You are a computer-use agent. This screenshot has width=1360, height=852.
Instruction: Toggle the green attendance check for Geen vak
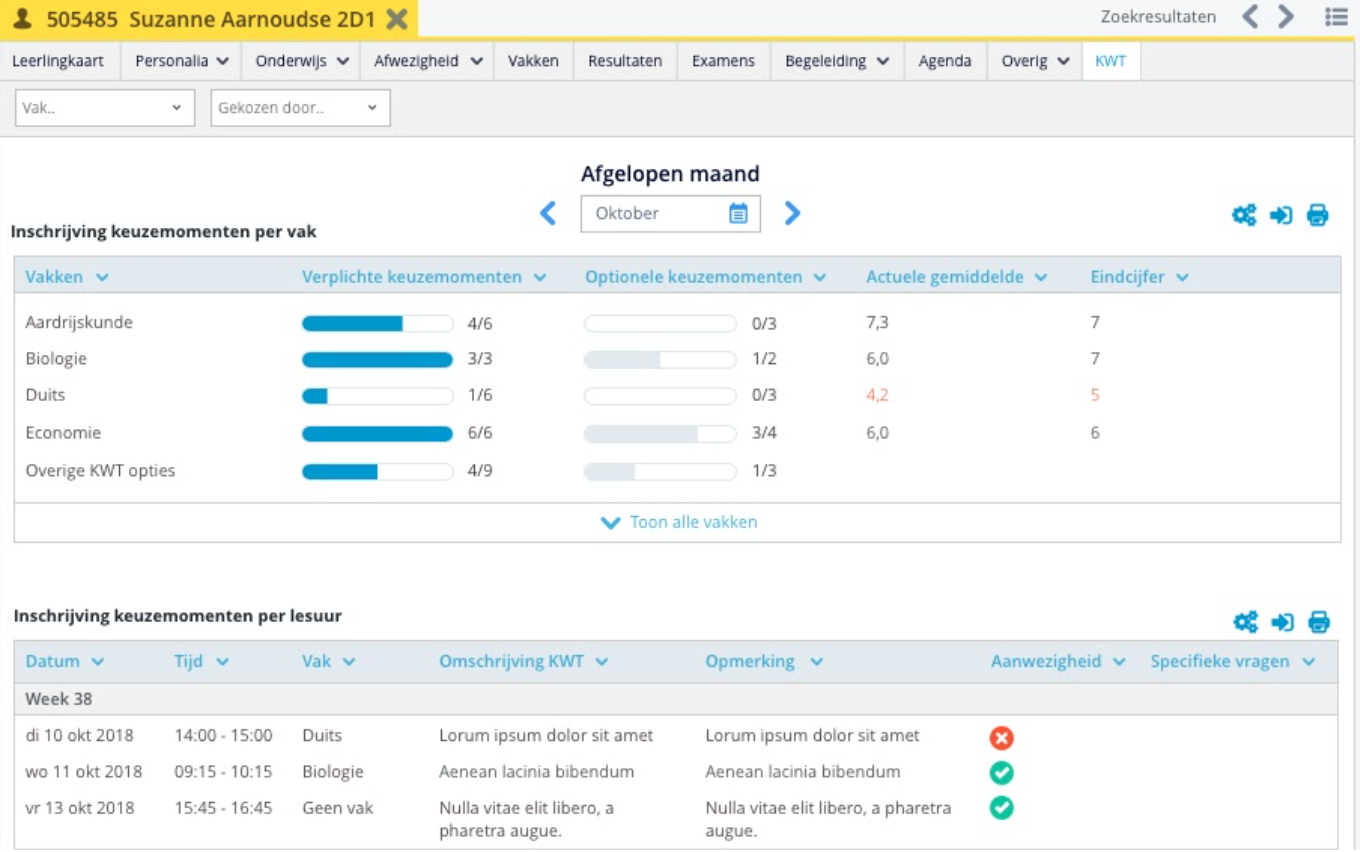[x=1001, y=808]
